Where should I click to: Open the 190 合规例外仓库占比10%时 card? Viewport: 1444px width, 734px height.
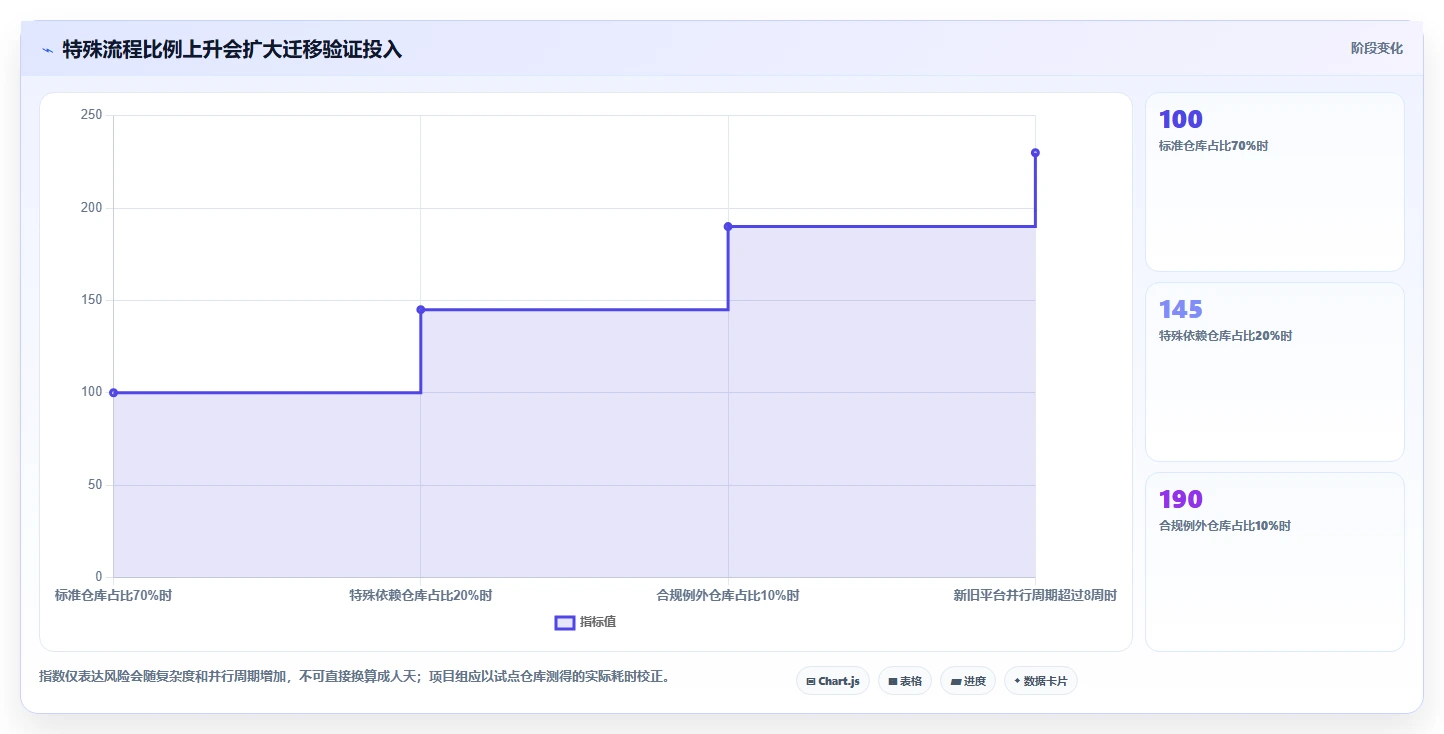[1275, 562]
